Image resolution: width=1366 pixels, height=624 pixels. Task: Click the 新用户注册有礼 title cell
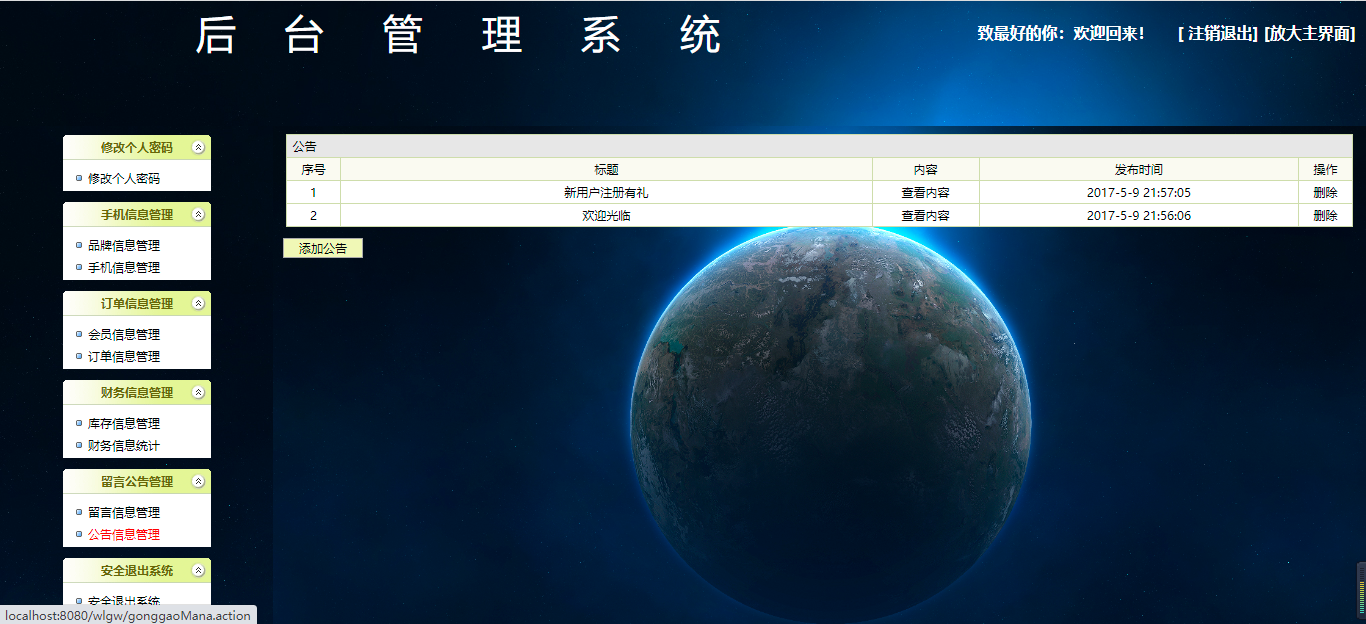point(606,192)
